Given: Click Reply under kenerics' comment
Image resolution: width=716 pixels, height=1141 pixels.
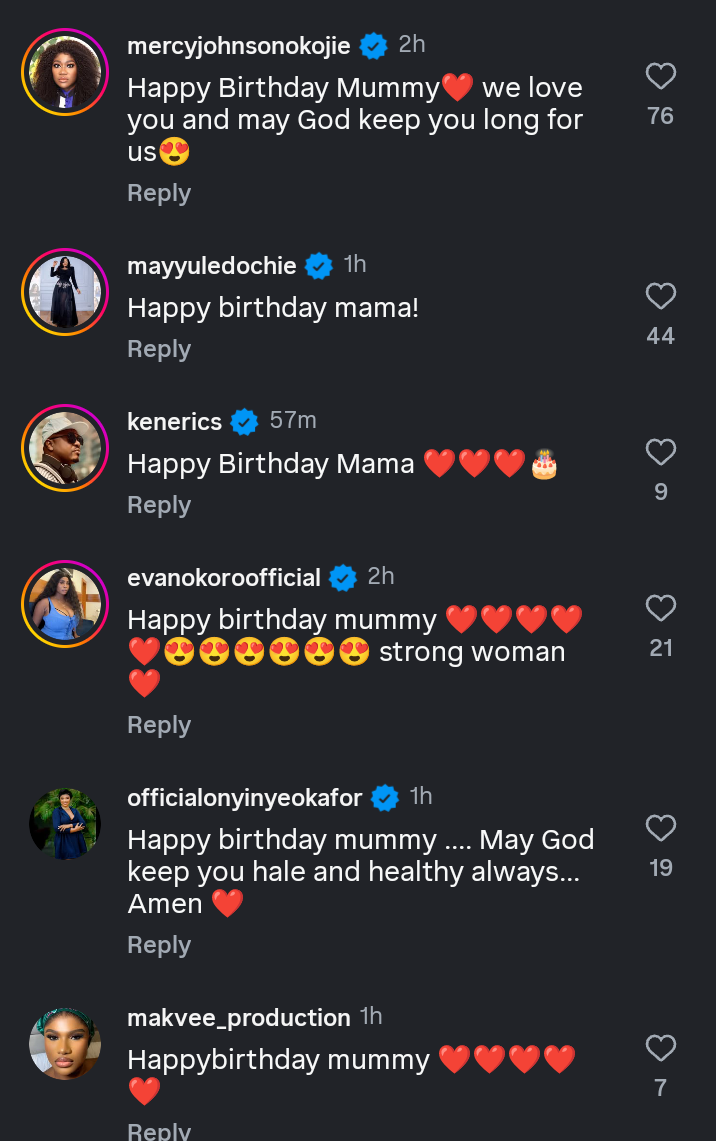Looking at the screenshot, I should pyautogui.click(x=158, y=505).
